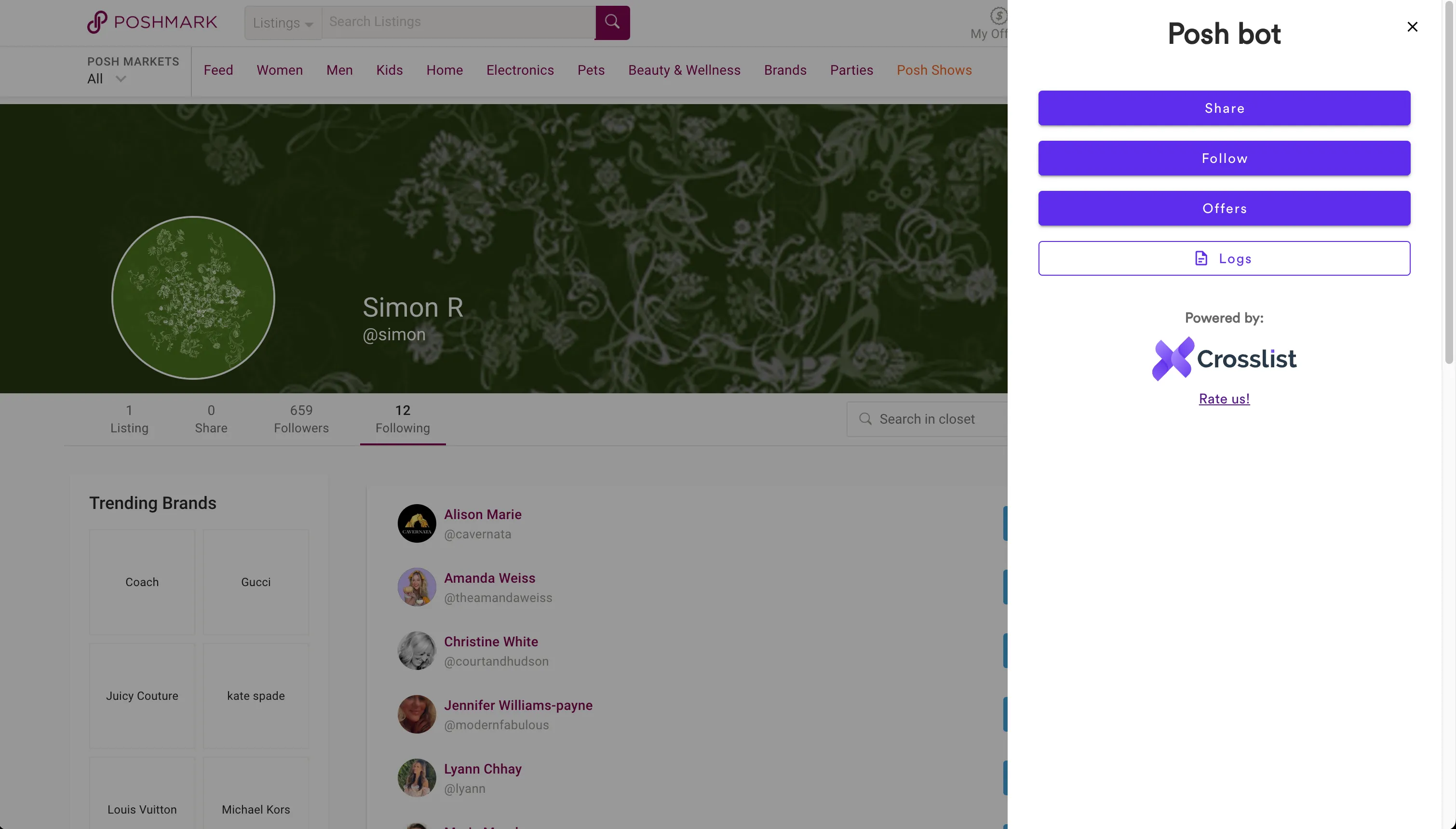Open the Logs in Posh bot
Screen dimensions: 1456x829
(1224, 258)
